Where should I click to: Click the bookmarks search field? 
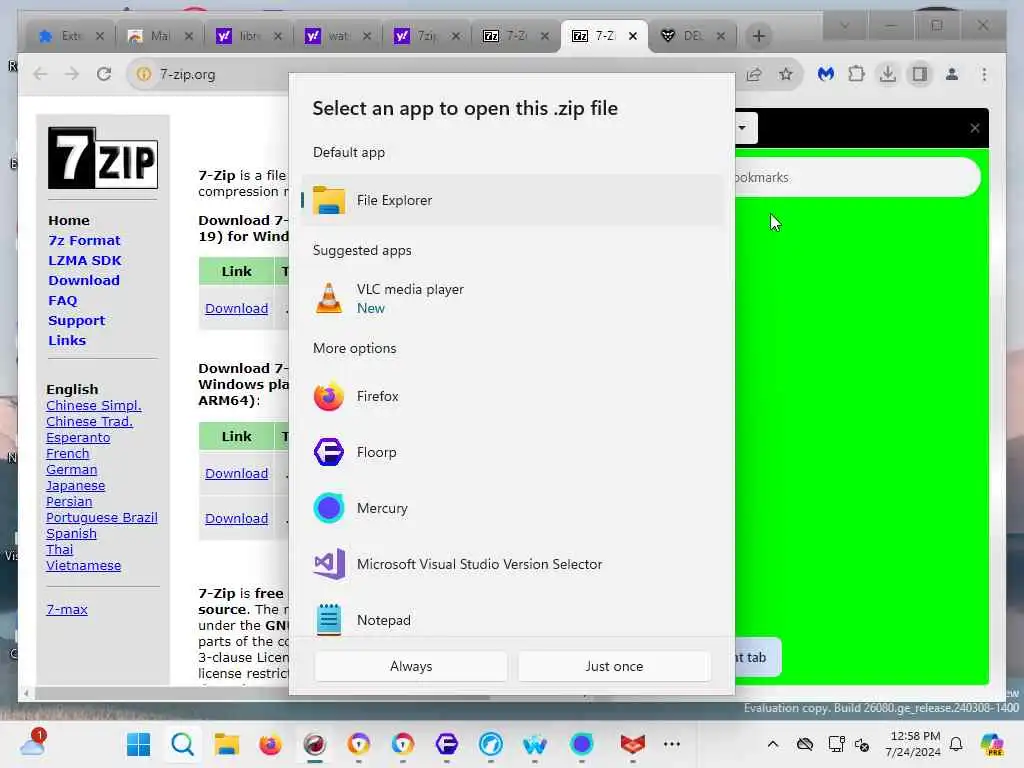click(x=857, y=178)
